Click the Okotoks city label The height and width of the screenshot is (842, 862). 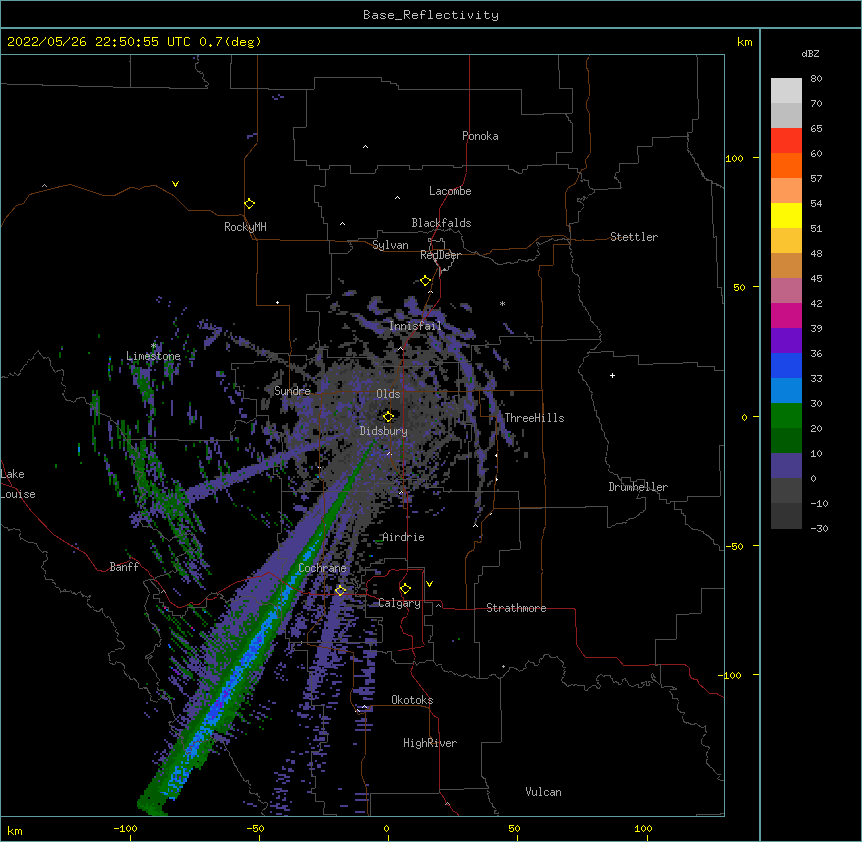point(412,700)
